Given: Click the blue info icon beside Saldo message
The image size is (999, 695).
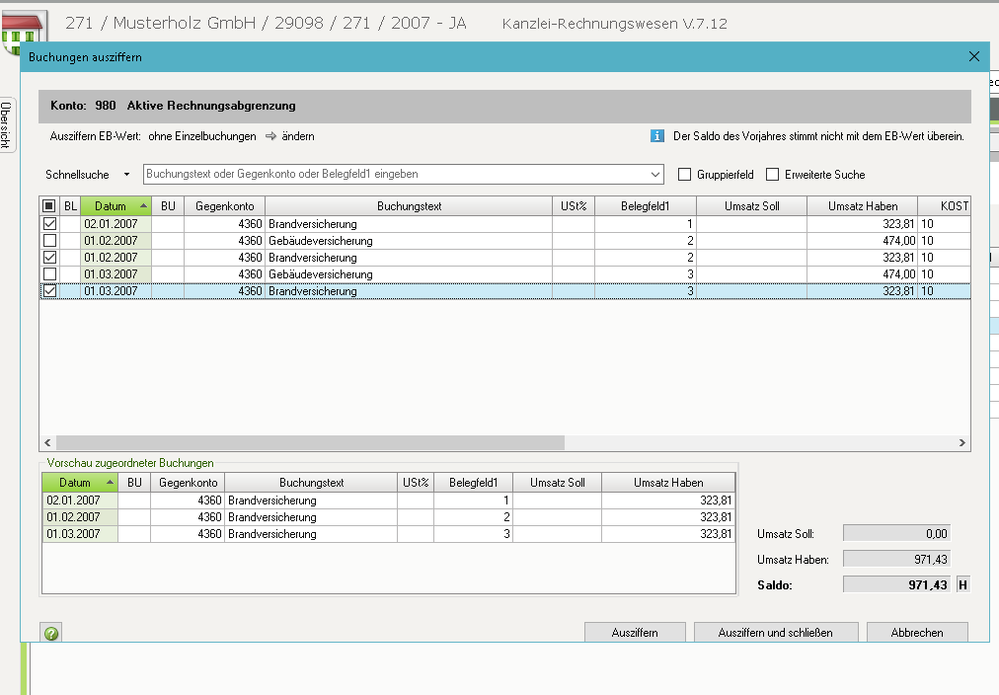Looking at the screenshot, I should [657, 136].
